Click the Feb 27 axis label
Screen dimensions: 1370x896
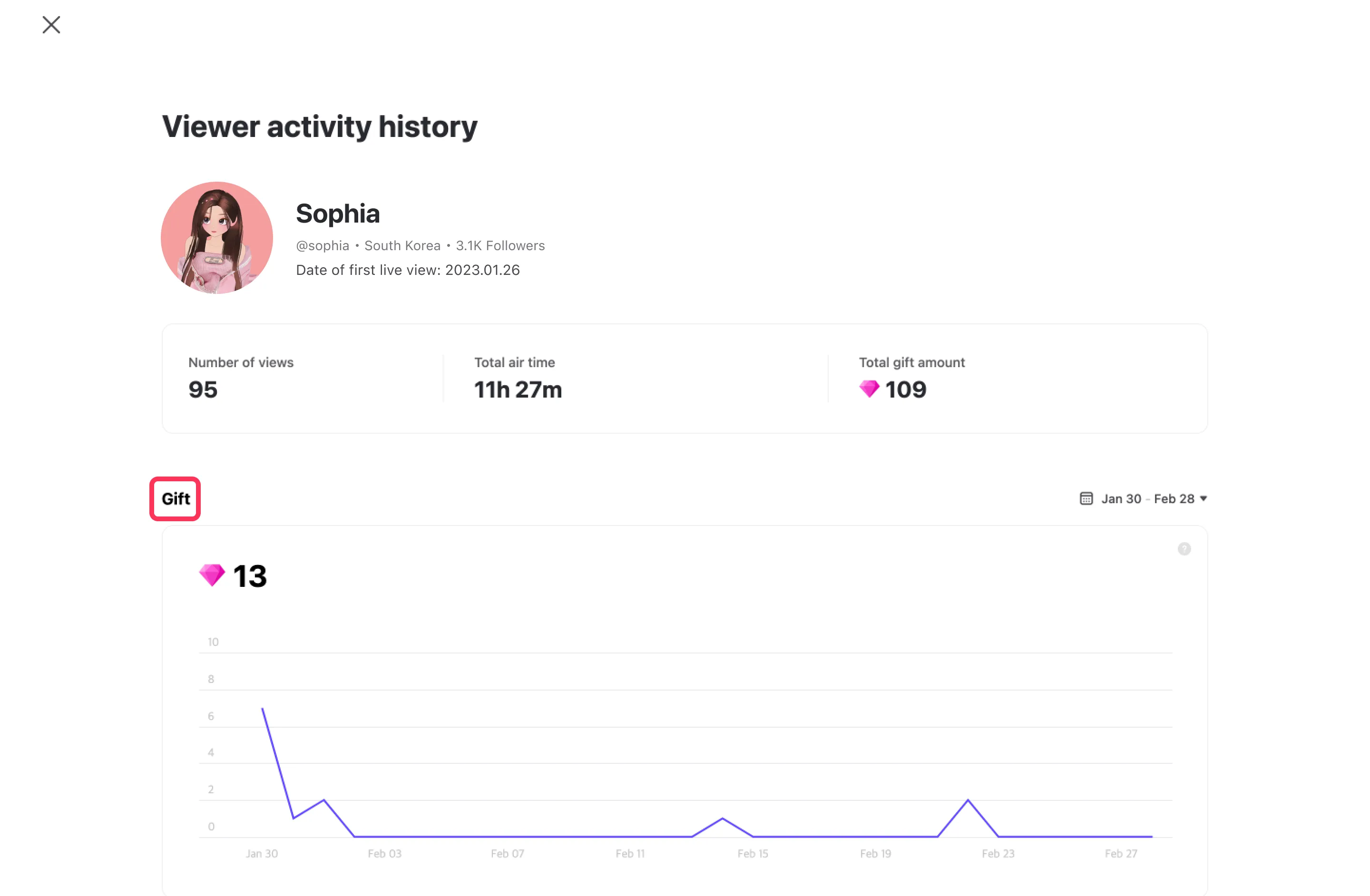(1121, 853)
